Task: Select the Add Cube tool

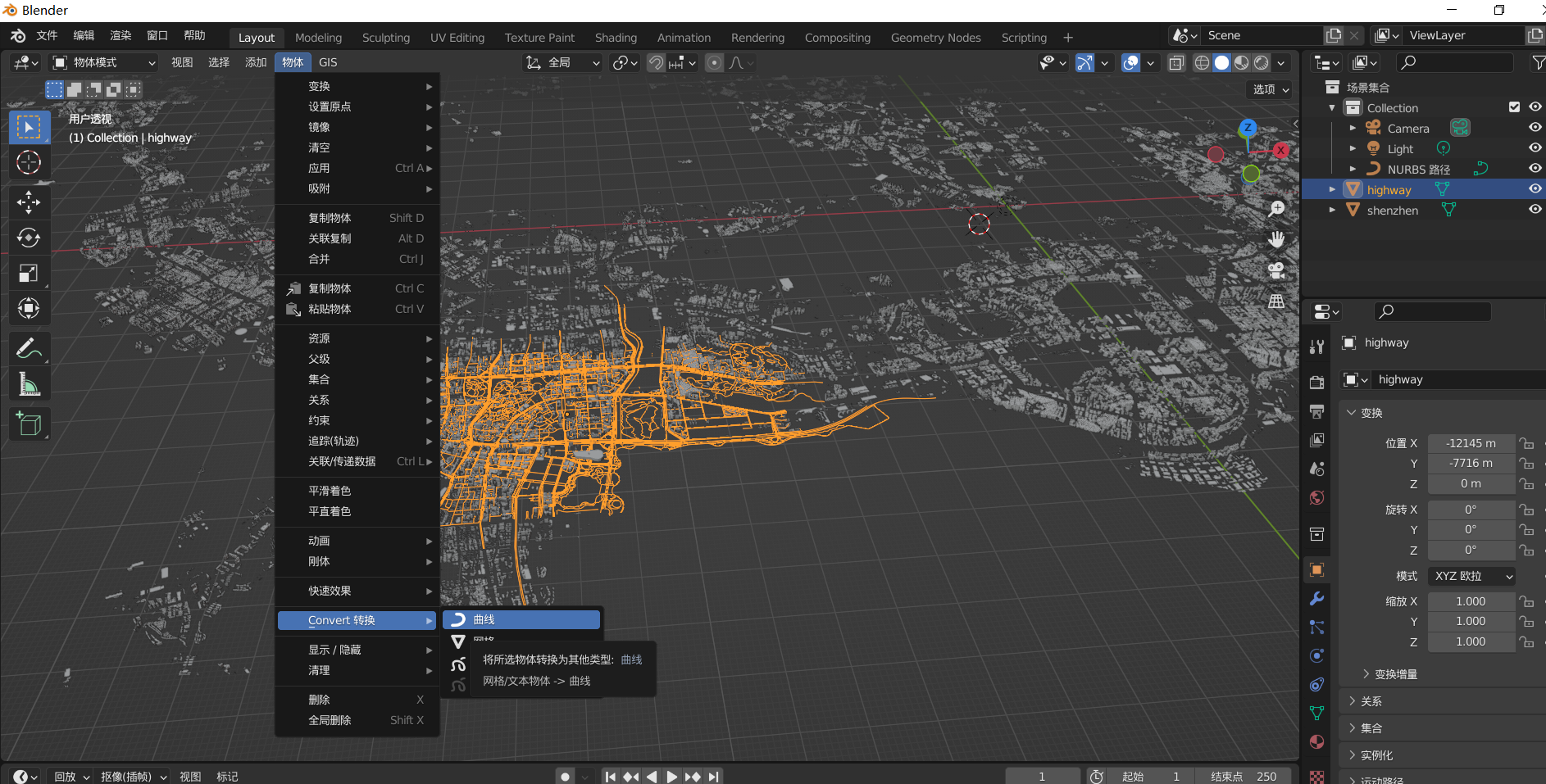Action: pyautogui.click(x=29, y=424)
